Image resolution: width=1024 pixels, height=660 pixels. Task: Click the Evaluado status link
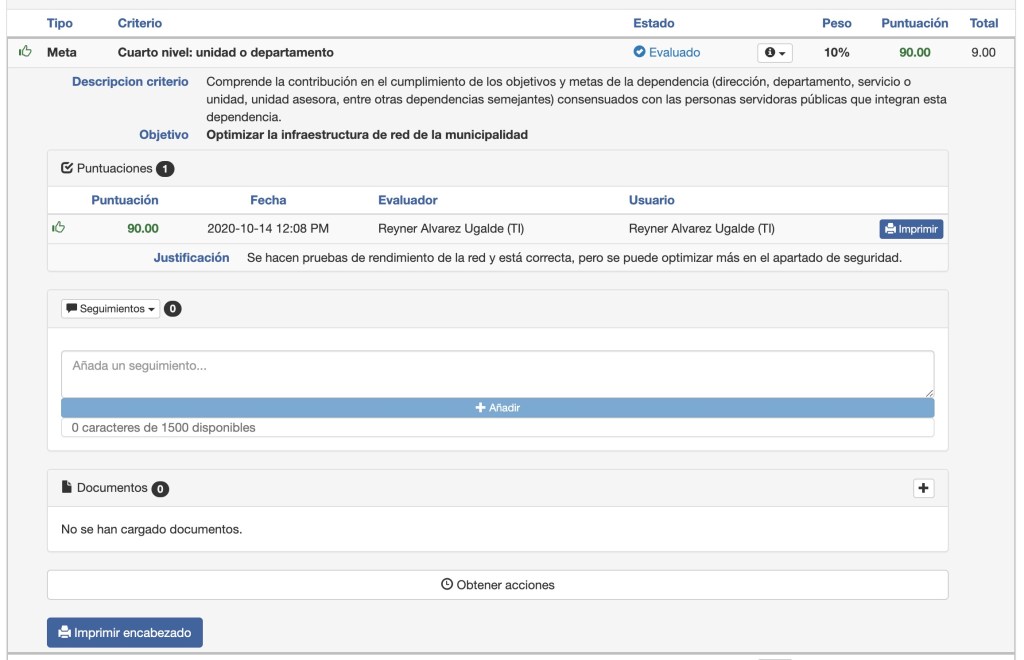click(x=674, y=52)
